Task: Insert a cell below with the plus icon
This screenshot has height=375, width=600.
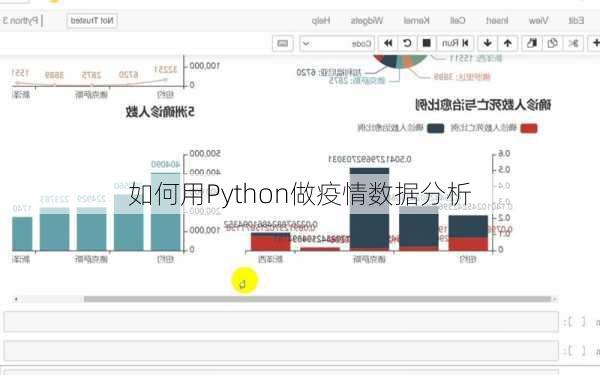Action: click(x=595, y=43)
